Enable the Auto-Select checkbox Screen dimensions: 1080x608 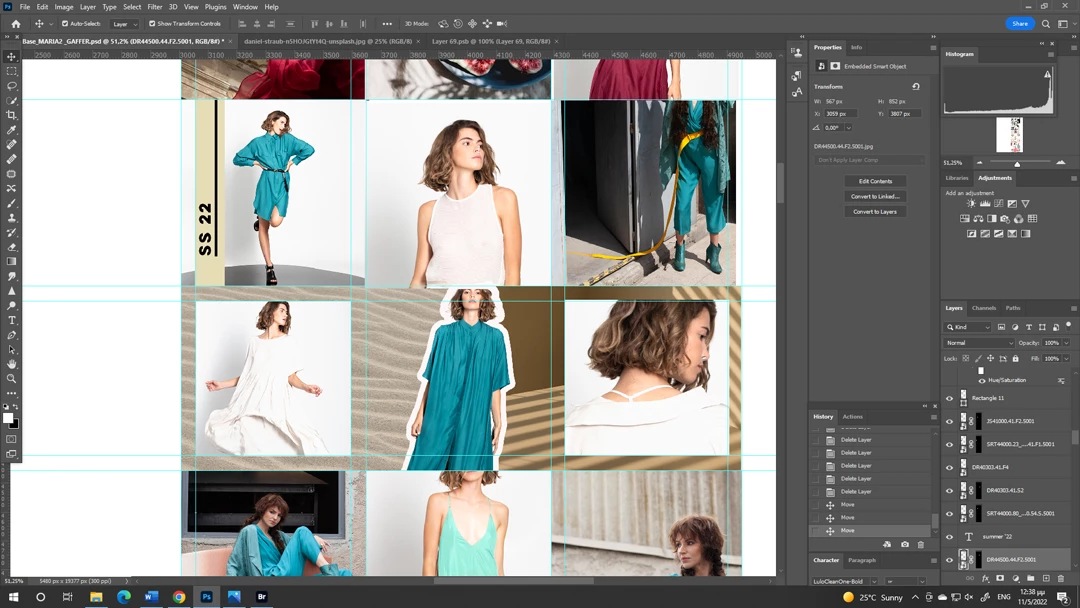(x=66, y=23)
